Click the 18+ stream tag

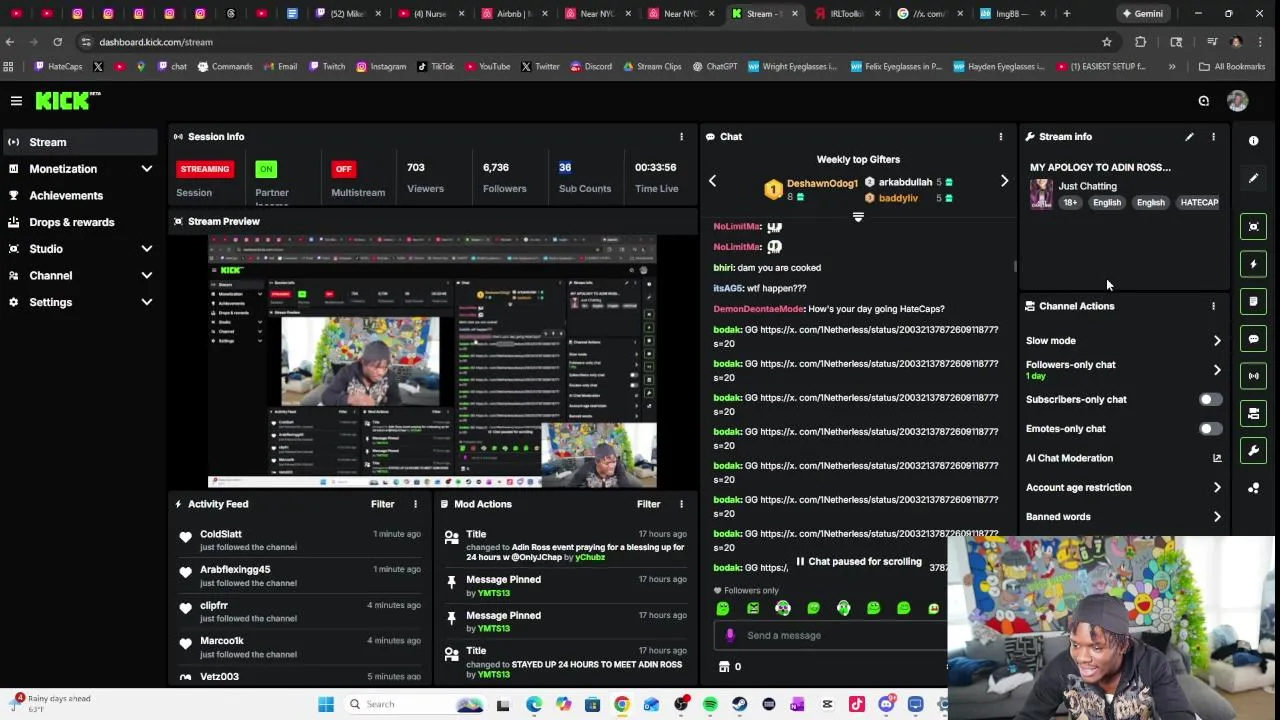click(1070, 203)
